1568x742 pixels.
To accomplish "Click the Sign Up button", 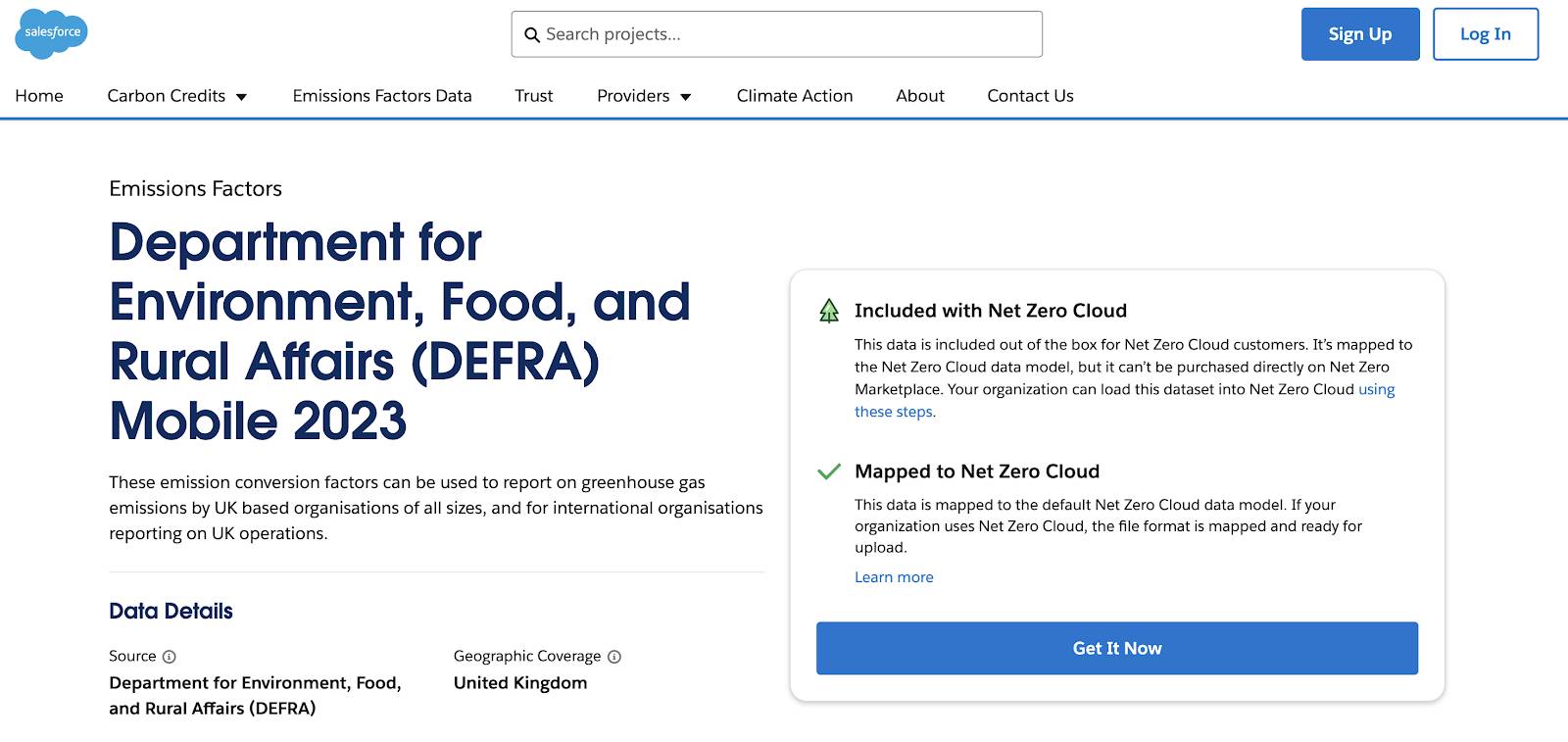I will [x=1360, y=34].
